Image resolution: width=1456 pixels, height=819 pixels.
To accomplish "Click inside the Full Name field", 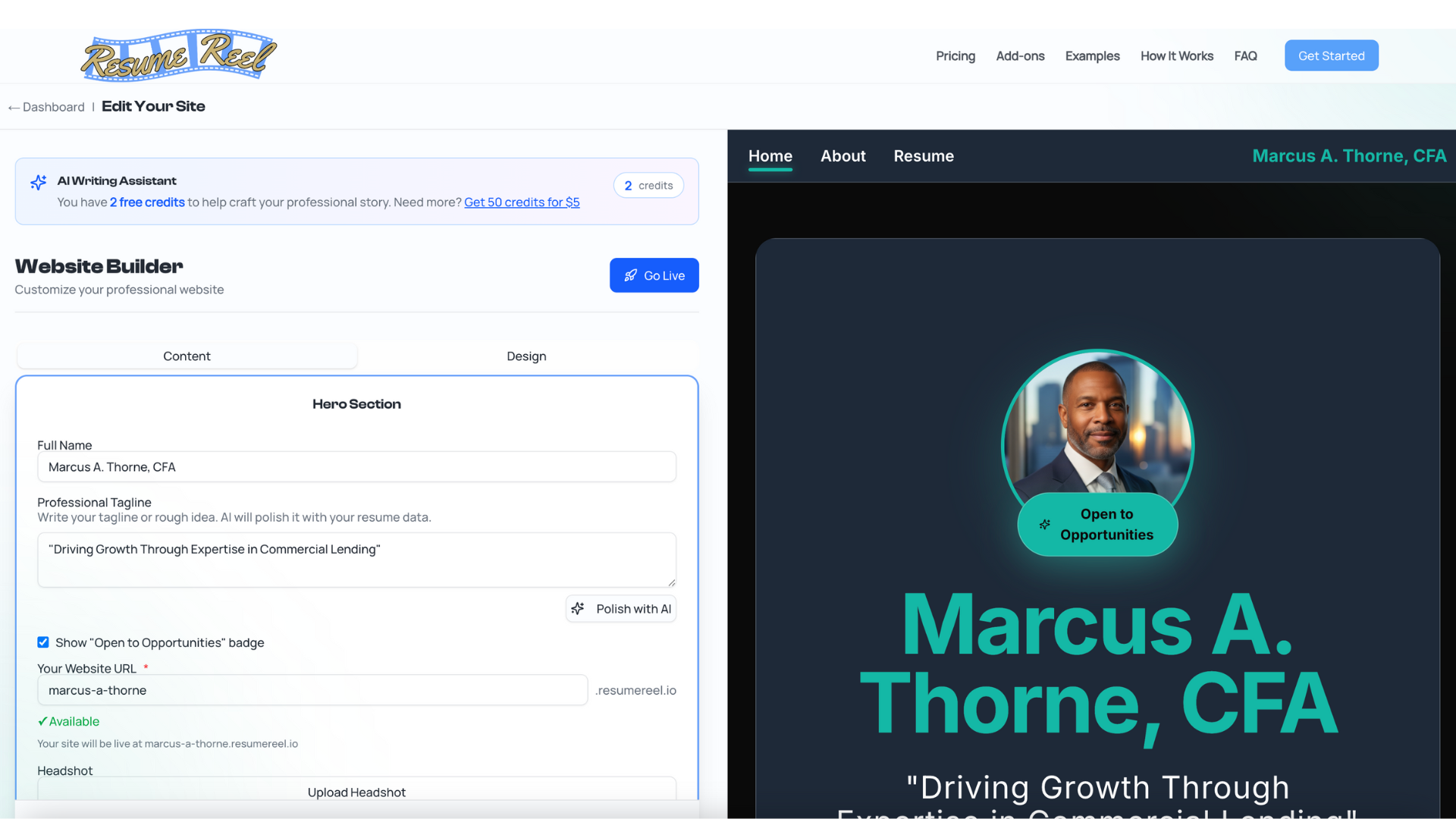I will pos(356,467).
